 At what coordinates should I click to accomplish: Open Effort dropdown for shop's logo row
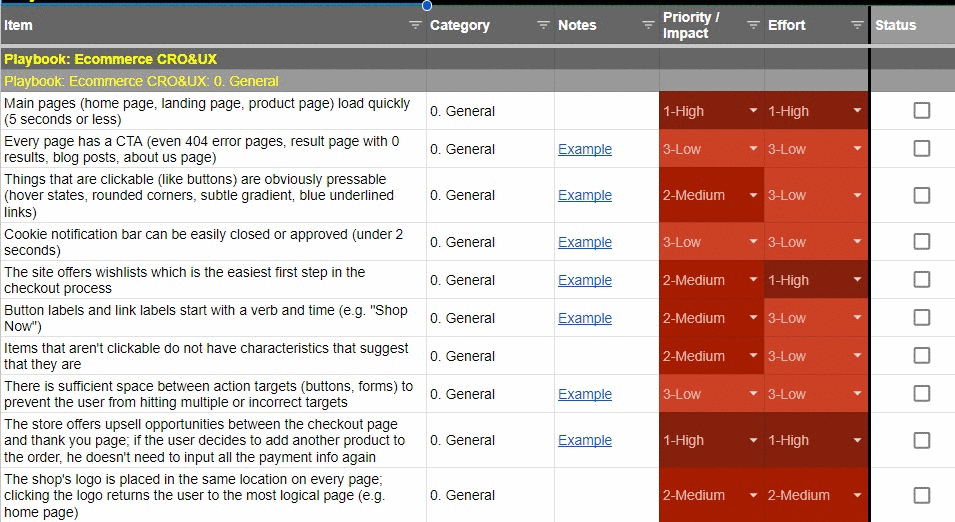click(858, 495)
